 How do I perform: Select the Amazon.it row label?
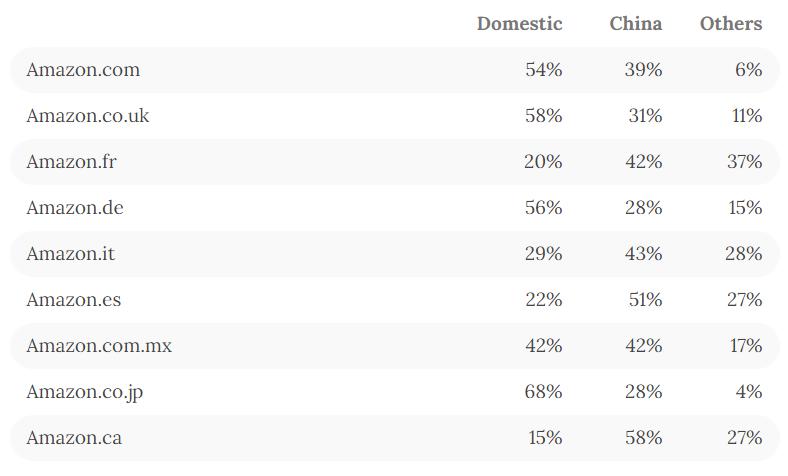tap(70, 254)
